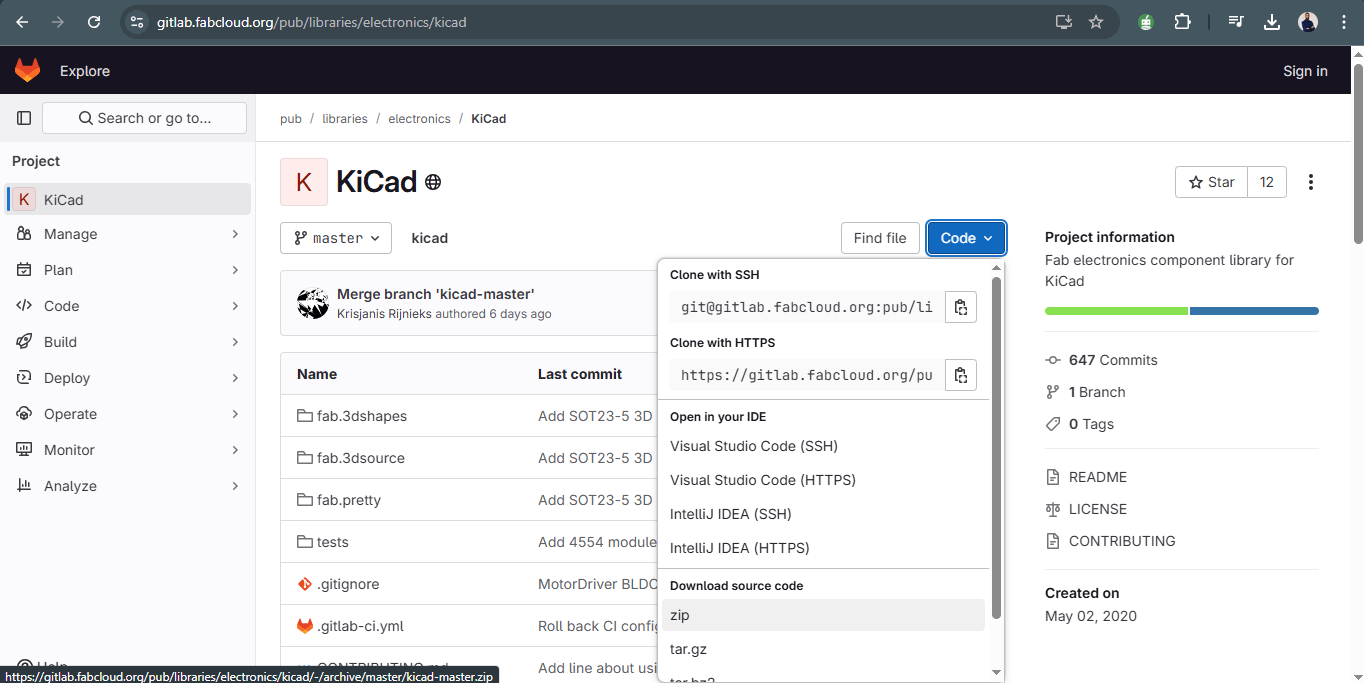The width and height of the screenshot is (1364, 683).
Task: Open the 0 Tags link
Action: coord(1091,424)
